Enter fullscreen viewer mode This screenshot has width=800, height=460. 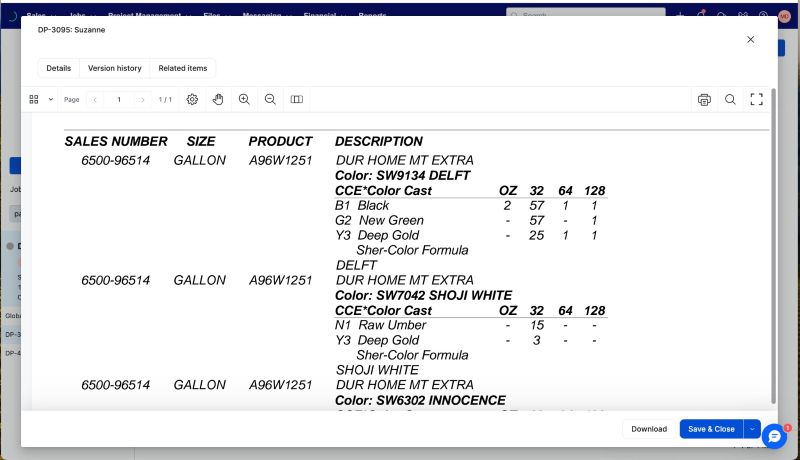point(757,99)
